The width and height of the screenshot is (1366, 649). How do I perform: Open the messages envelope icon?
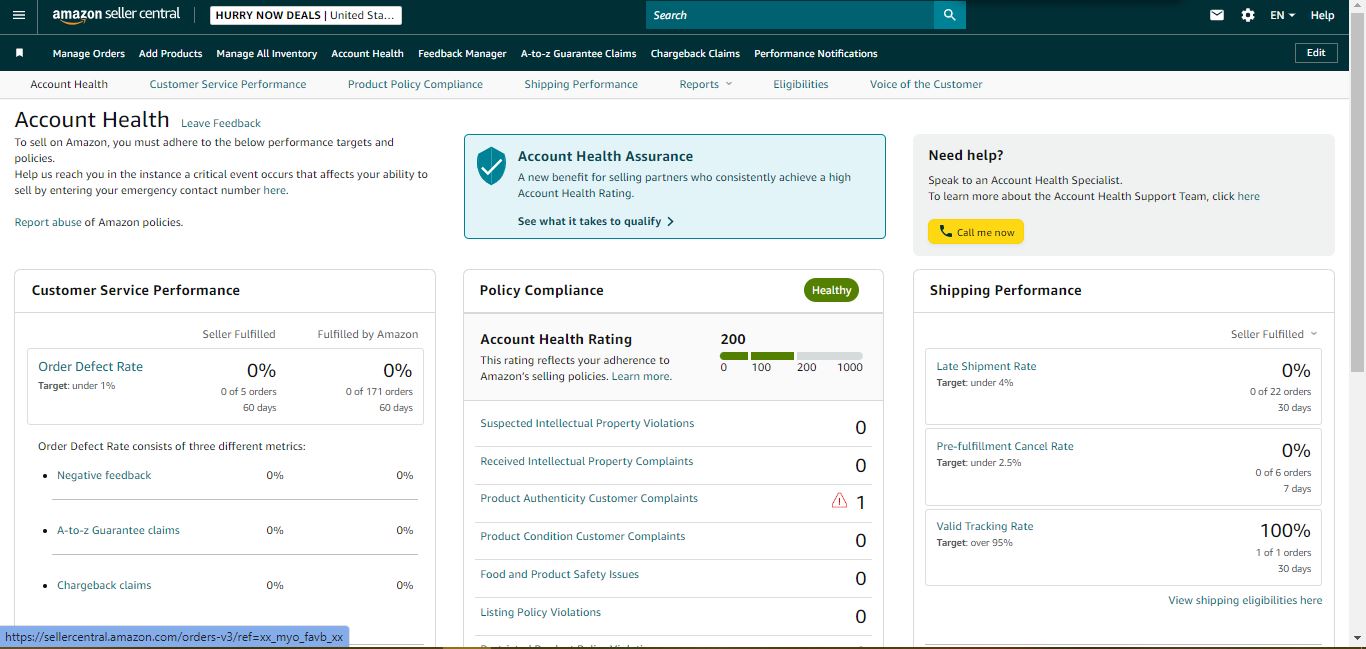[x=1217, y=15]
